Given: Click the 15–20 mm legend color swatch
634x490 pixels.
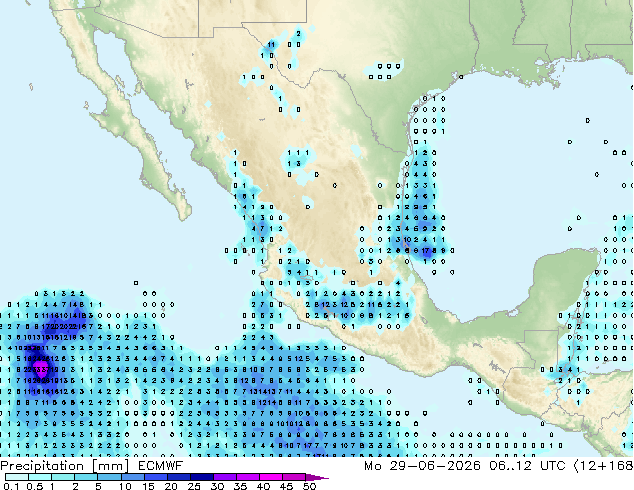Looking at the screenshot, I should pyautogui.click(x=155, y=477).
